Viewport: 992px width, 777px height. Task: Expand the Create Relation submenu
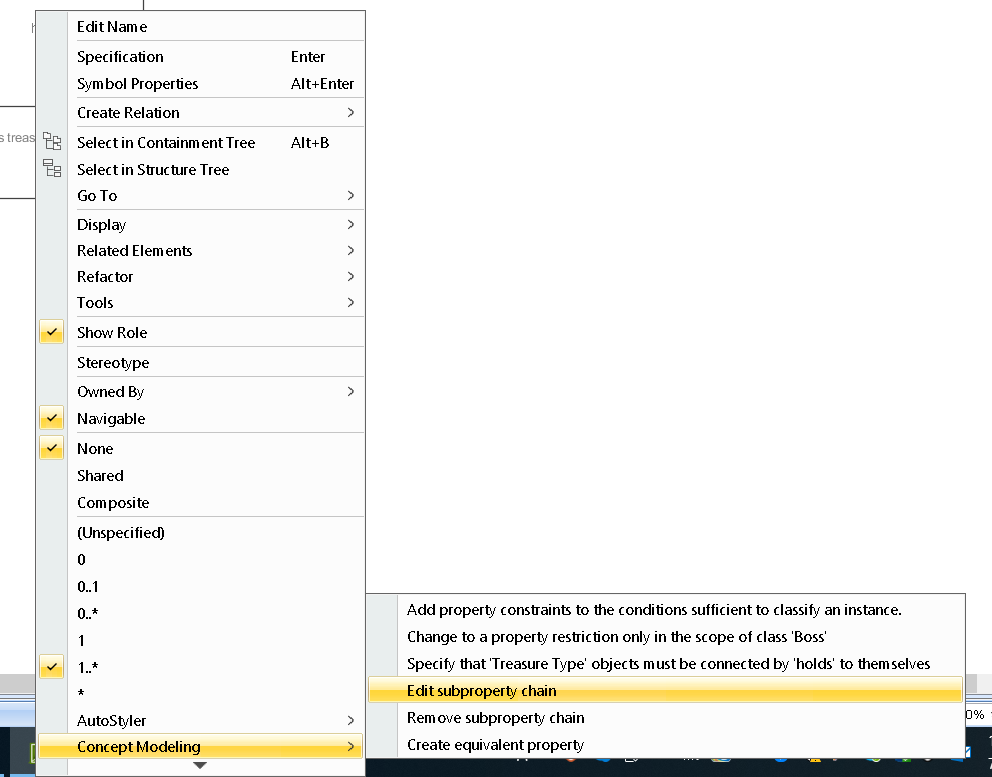(201, 113)
